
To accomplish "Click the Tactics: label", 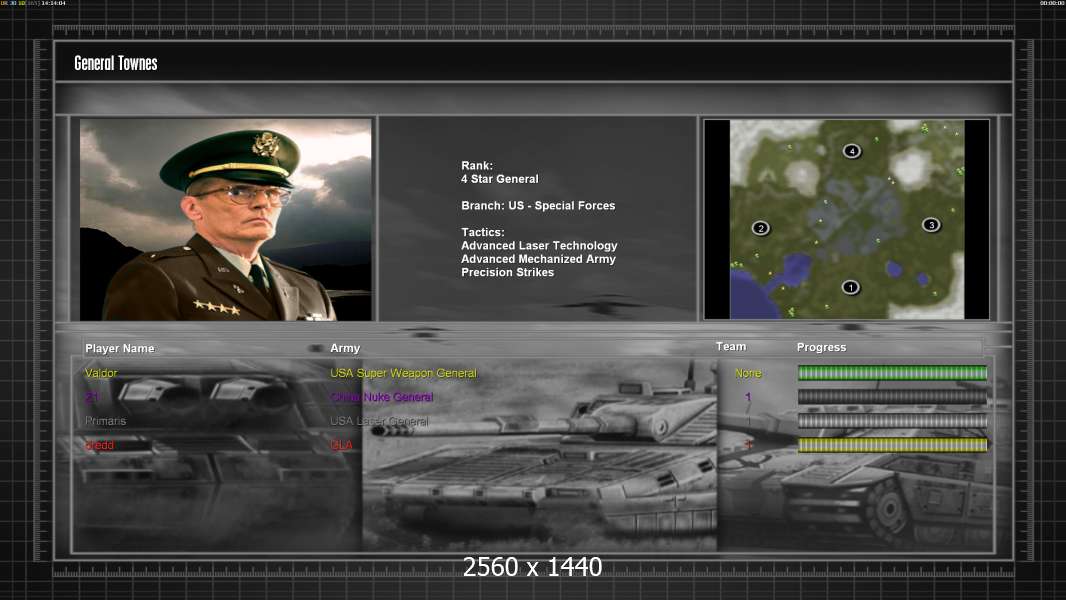I will [x=483, y=232].
